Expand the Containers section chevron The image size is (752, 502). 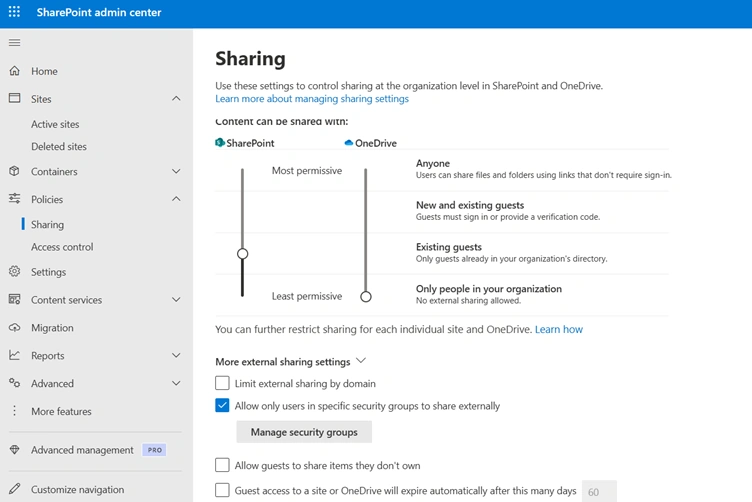click(176, 171)
